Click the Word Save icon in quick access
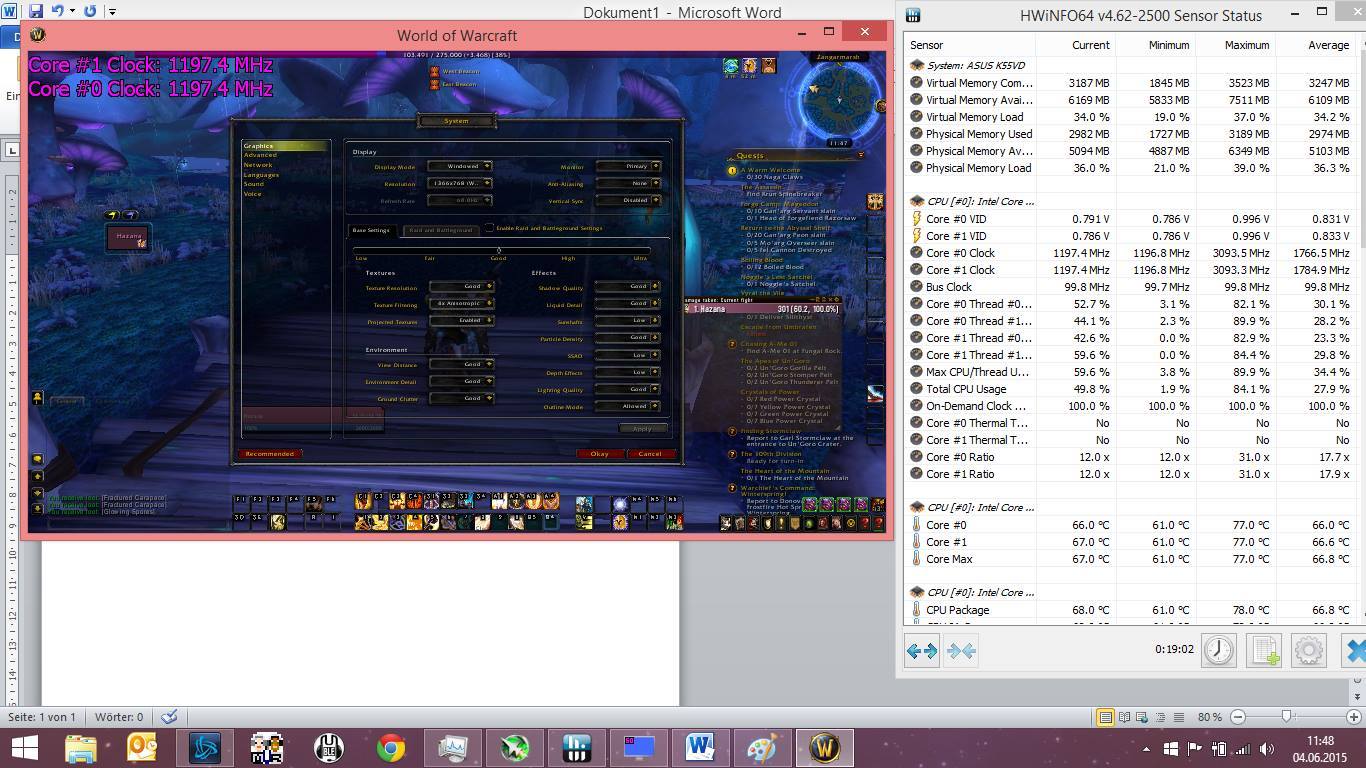Screen dimensions: 1366x768 click(x=36, y=11)
